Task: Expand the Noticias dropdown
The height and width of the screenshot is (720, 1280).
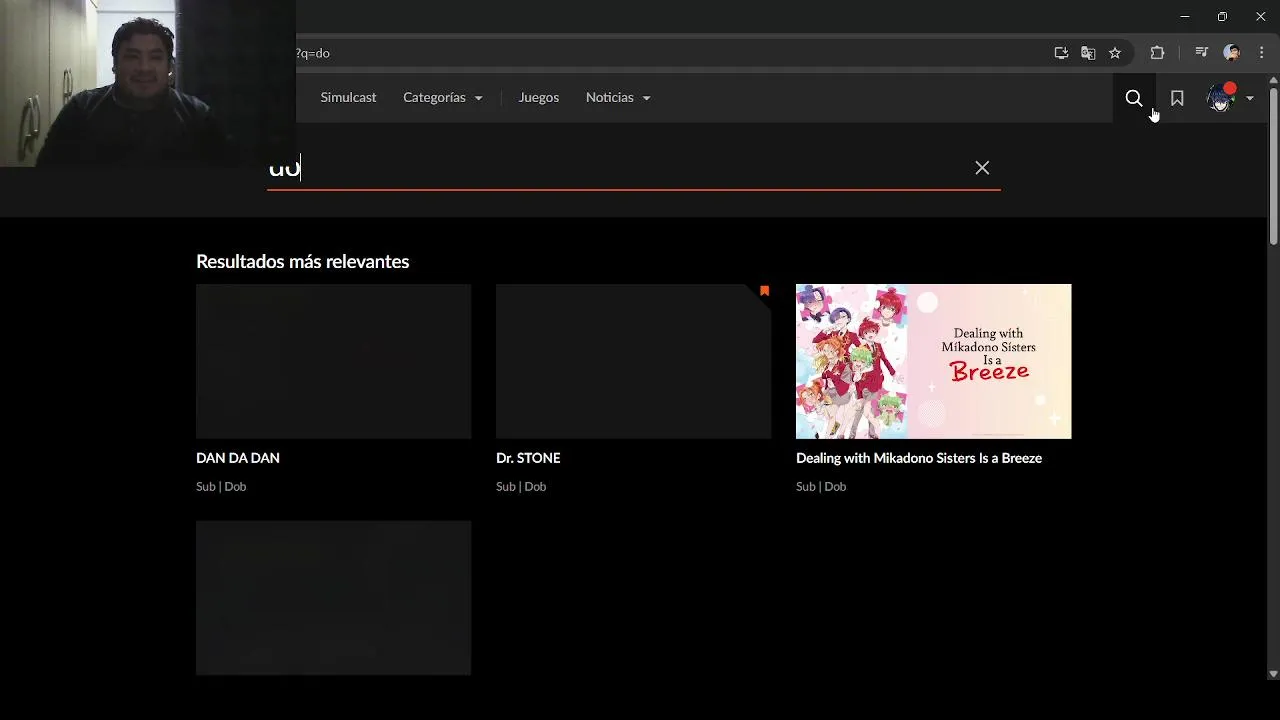Action: [x=618, y=98]
